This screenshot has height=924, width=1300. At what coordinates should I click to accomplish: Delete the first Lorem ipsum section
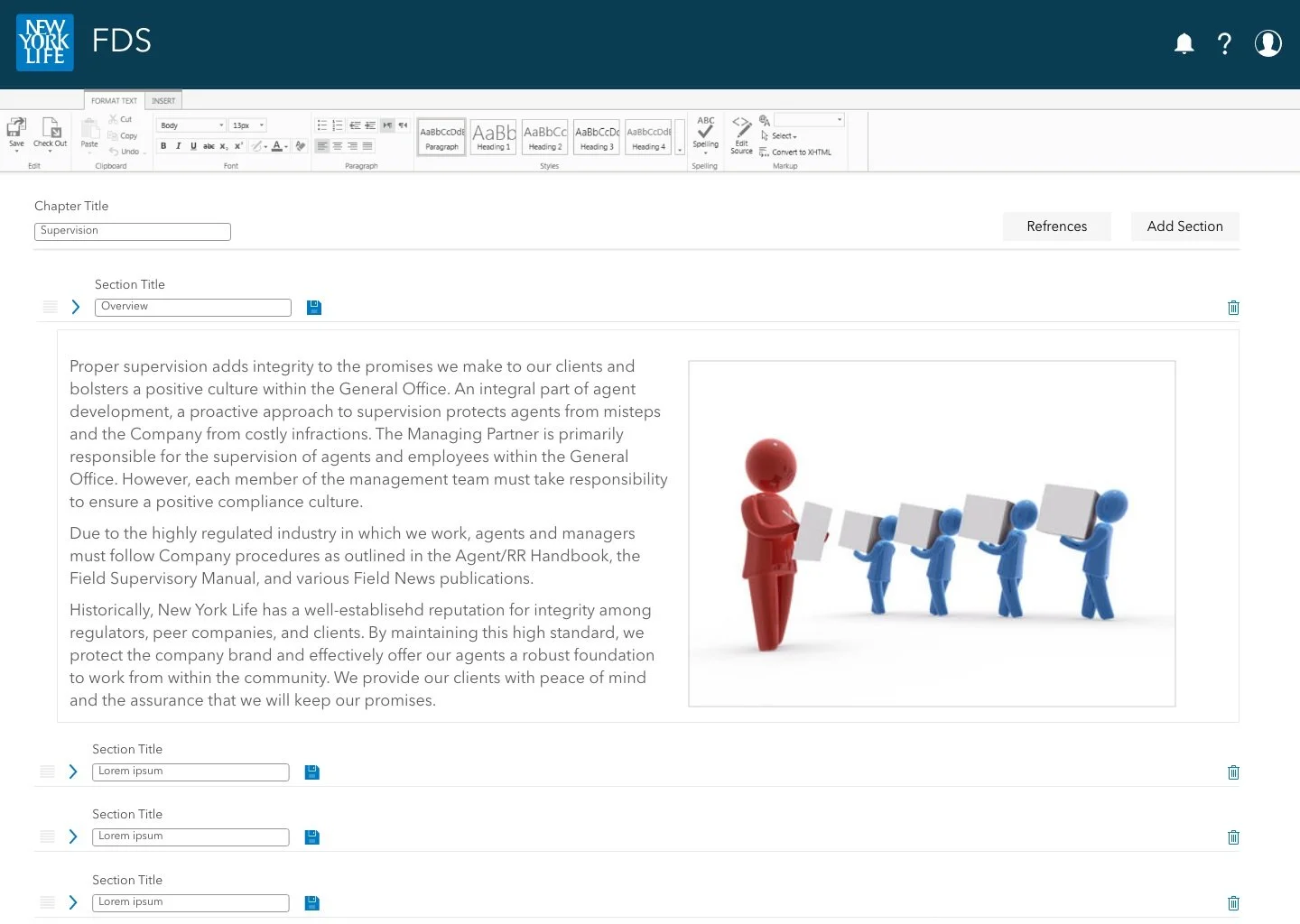coord(1233,772)
